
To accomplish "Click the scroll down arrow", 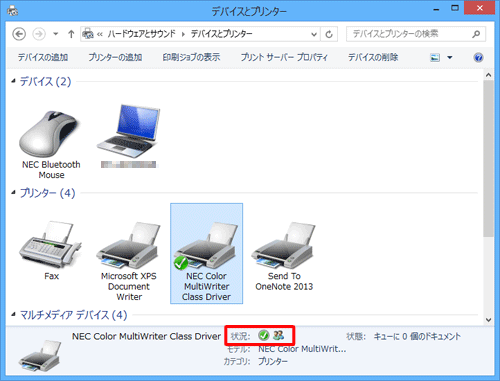I will coord(488,320).
